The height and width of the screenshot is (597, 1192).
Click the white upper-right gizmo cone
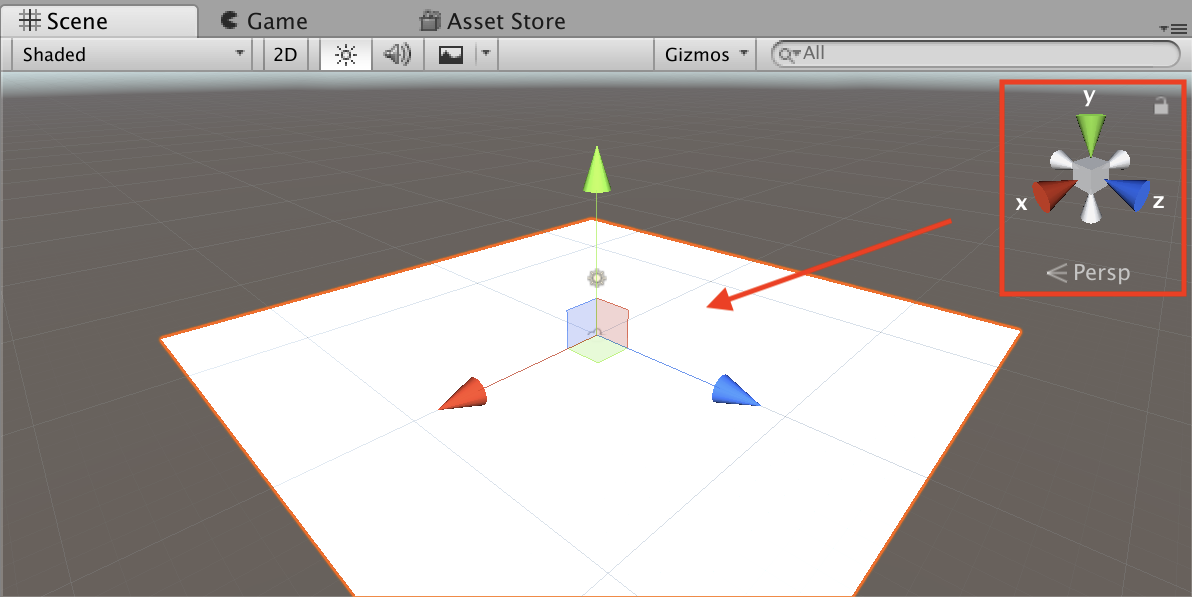(x=1118, y=160)
